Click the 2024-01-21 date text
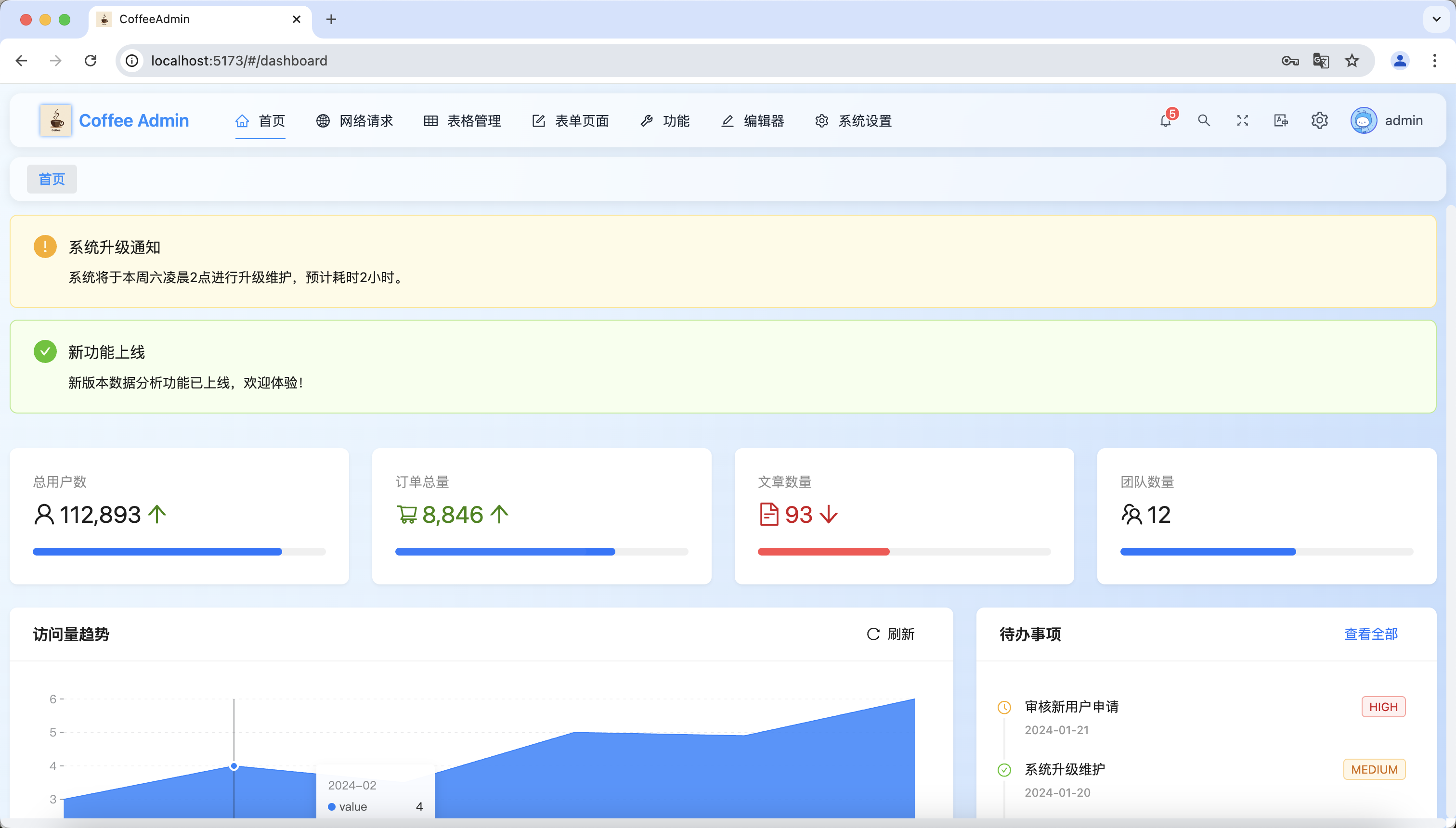The image size is (1456, 828). coord(1057,730)
